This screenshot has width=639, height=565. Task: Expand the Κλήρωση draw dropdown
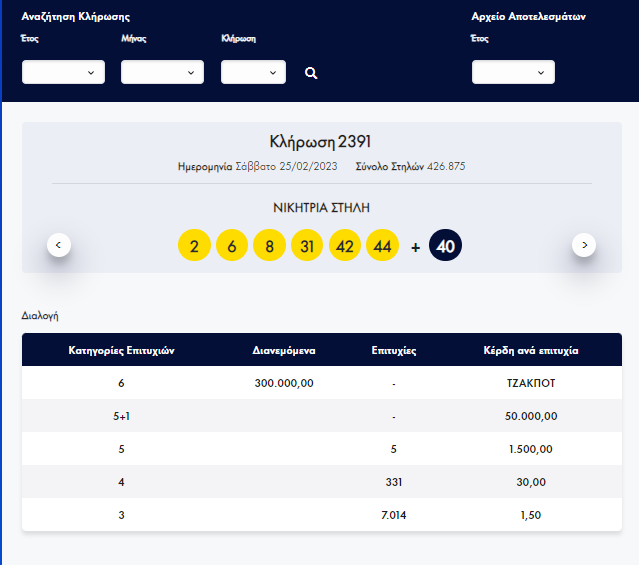click(x=253, y=72)
